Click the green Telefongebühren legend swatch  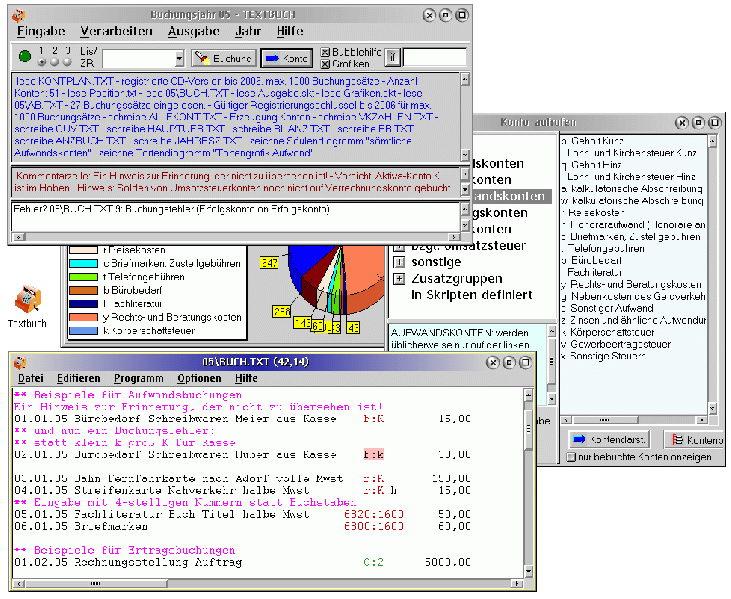point(83,277)
